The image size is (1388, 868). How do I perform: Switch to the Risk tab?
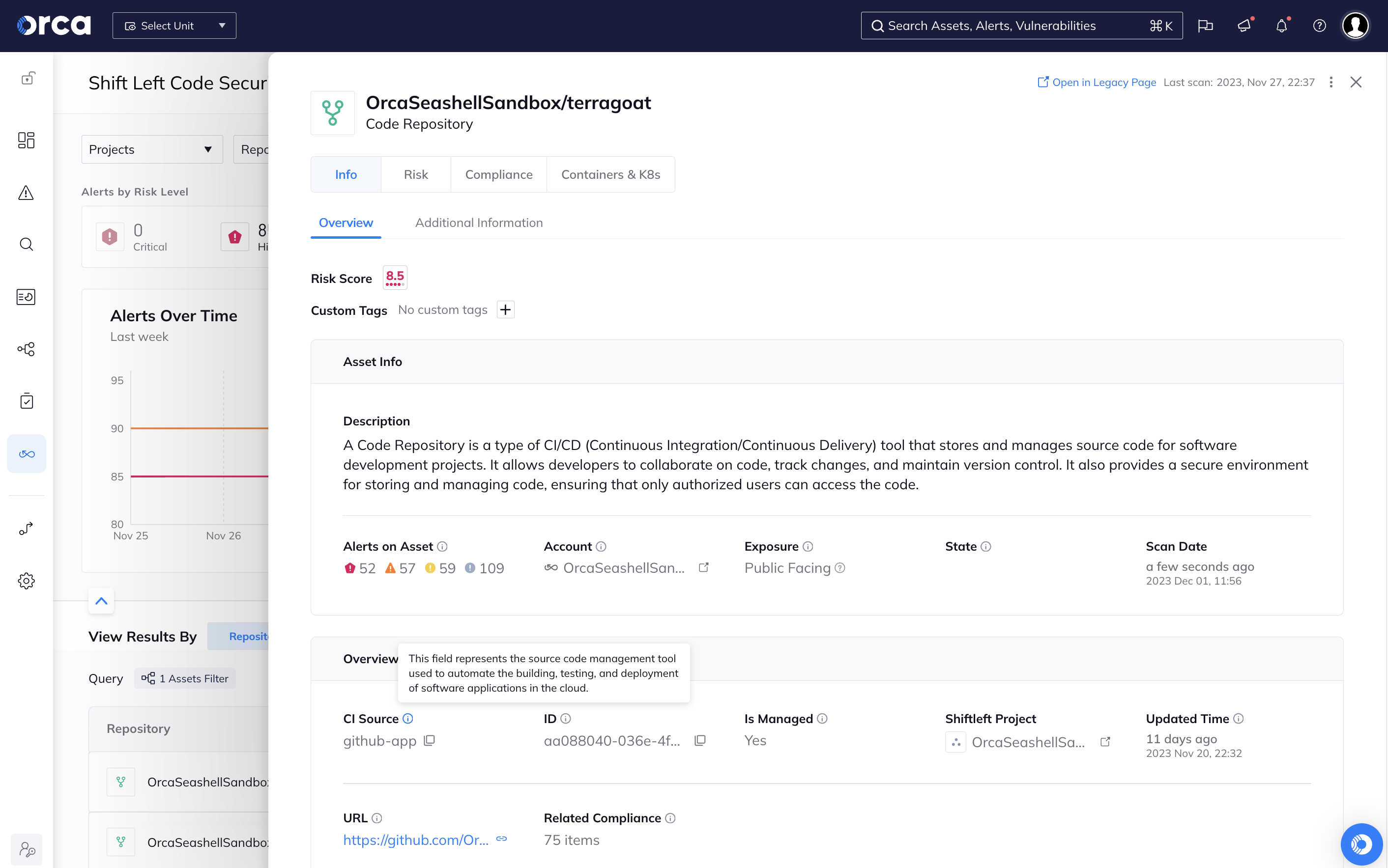tap(415, 174)
